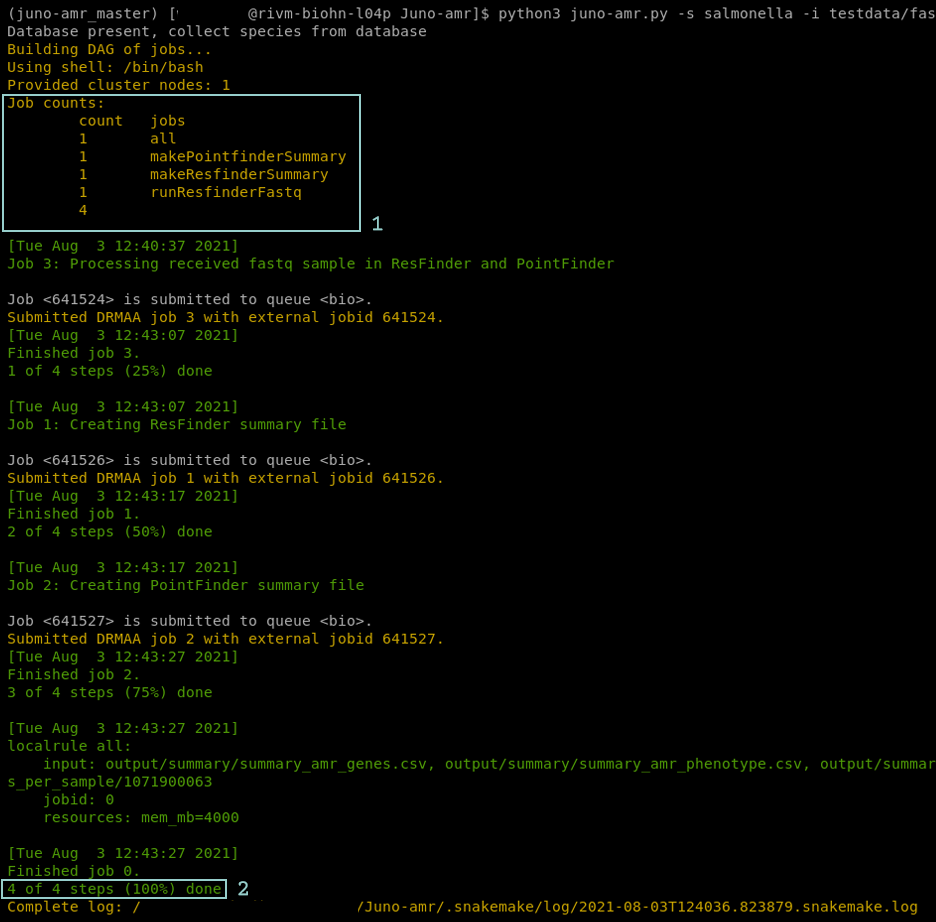
Task: Click 'Submitted DRMAA job 3' line
Action: click(226, 317)
